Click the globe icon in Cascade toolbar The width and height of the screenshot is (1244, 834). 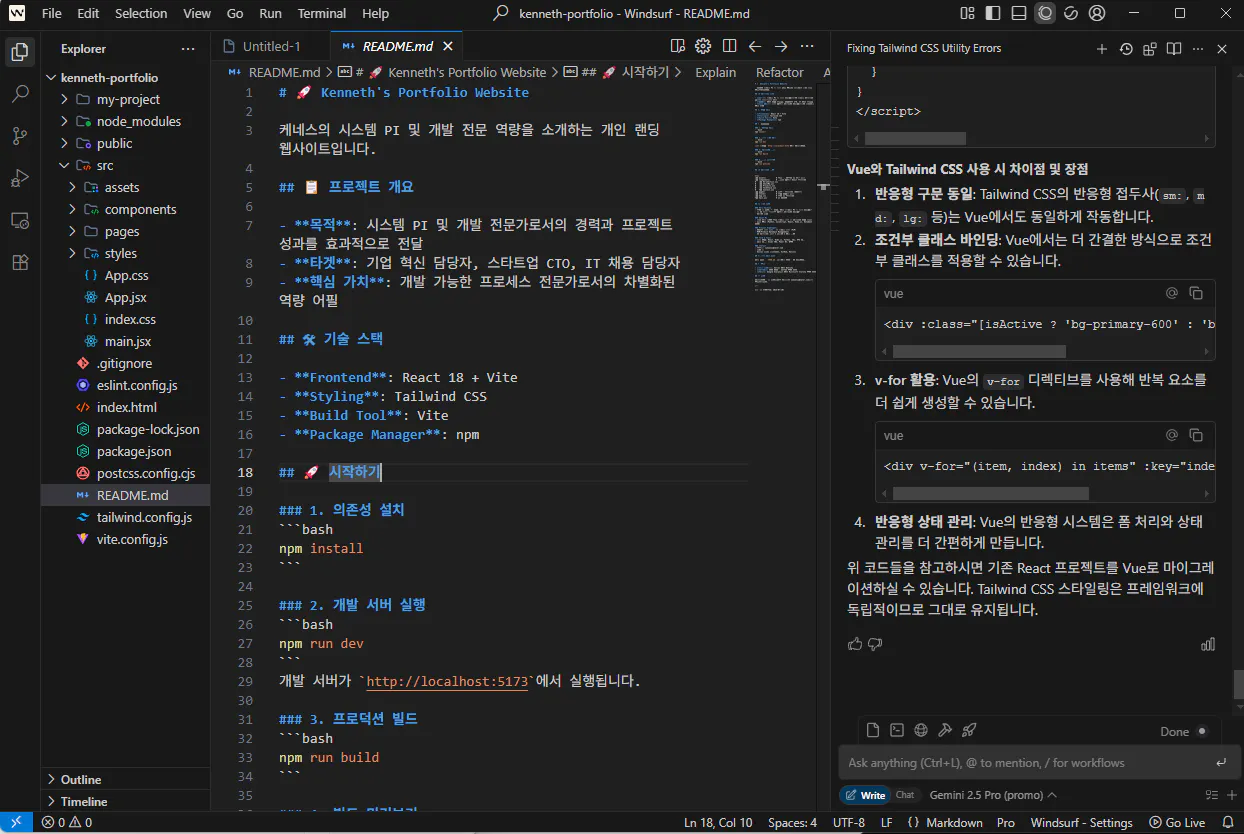tap(921, 730)
